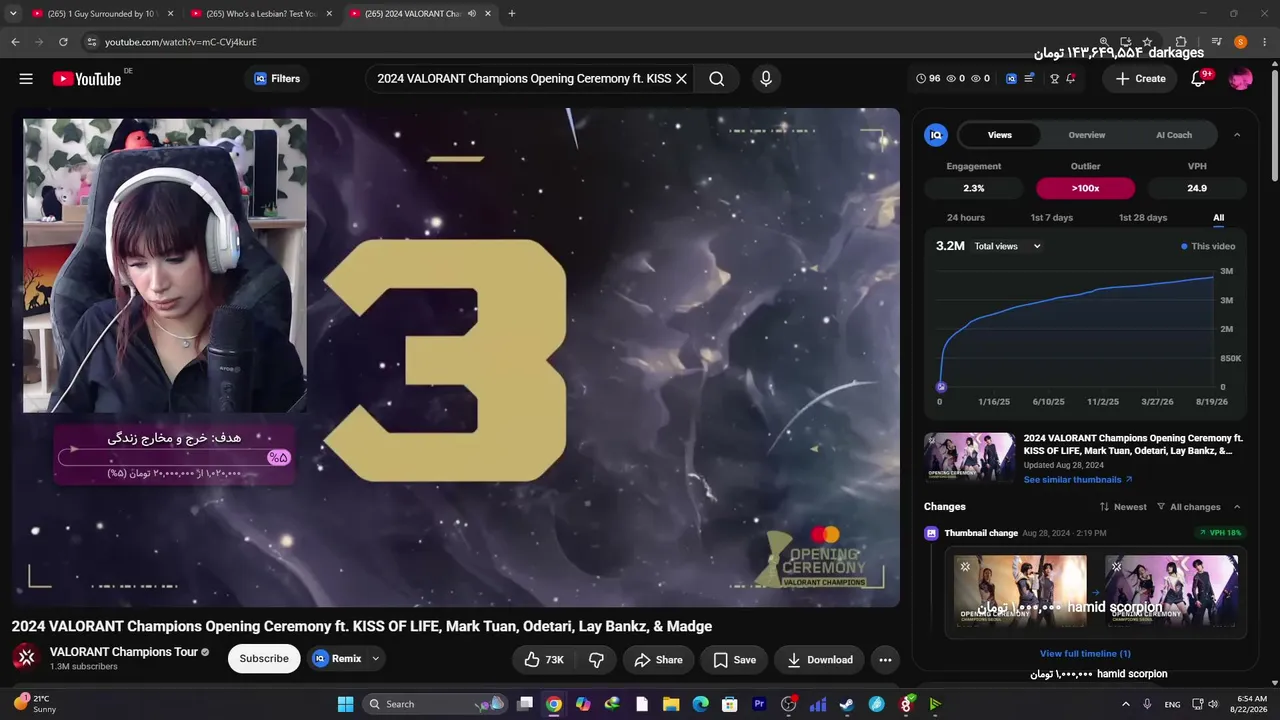Expand the Remix dropdown arrow
This screenshot has width=1280, height=720.
click(x=376, y=659)
